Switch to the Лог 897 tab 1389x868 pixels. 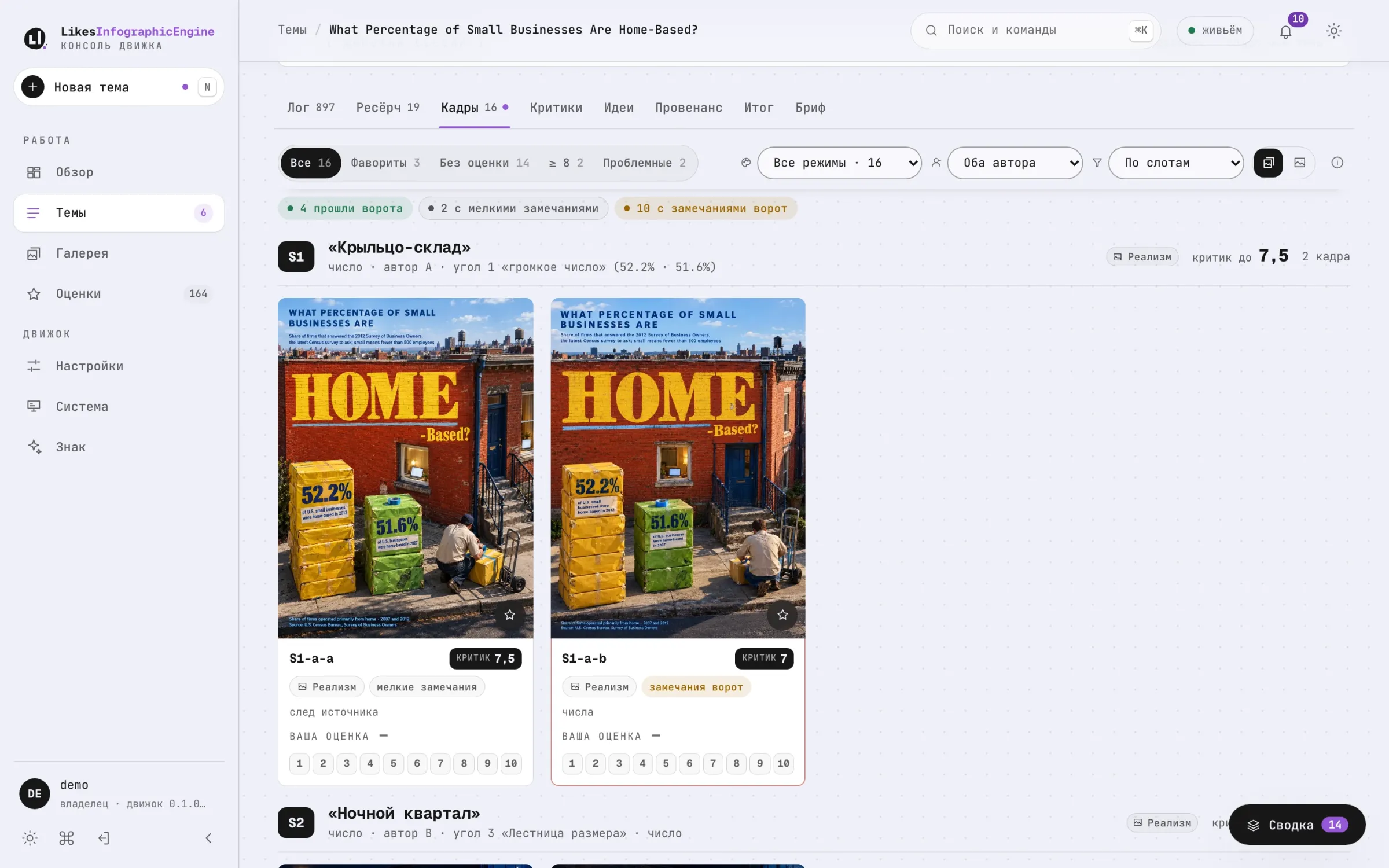click(311, 108)
